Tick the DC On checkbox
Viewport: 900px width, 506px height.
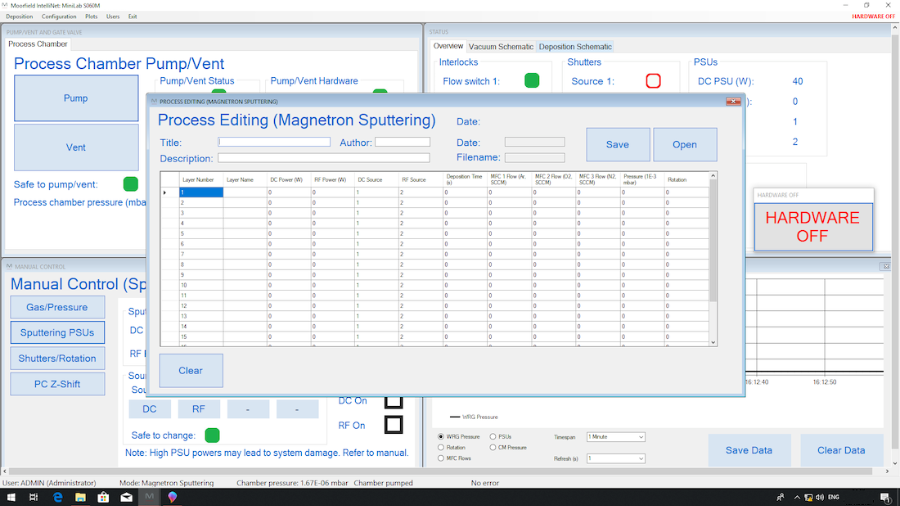(394, 401)
